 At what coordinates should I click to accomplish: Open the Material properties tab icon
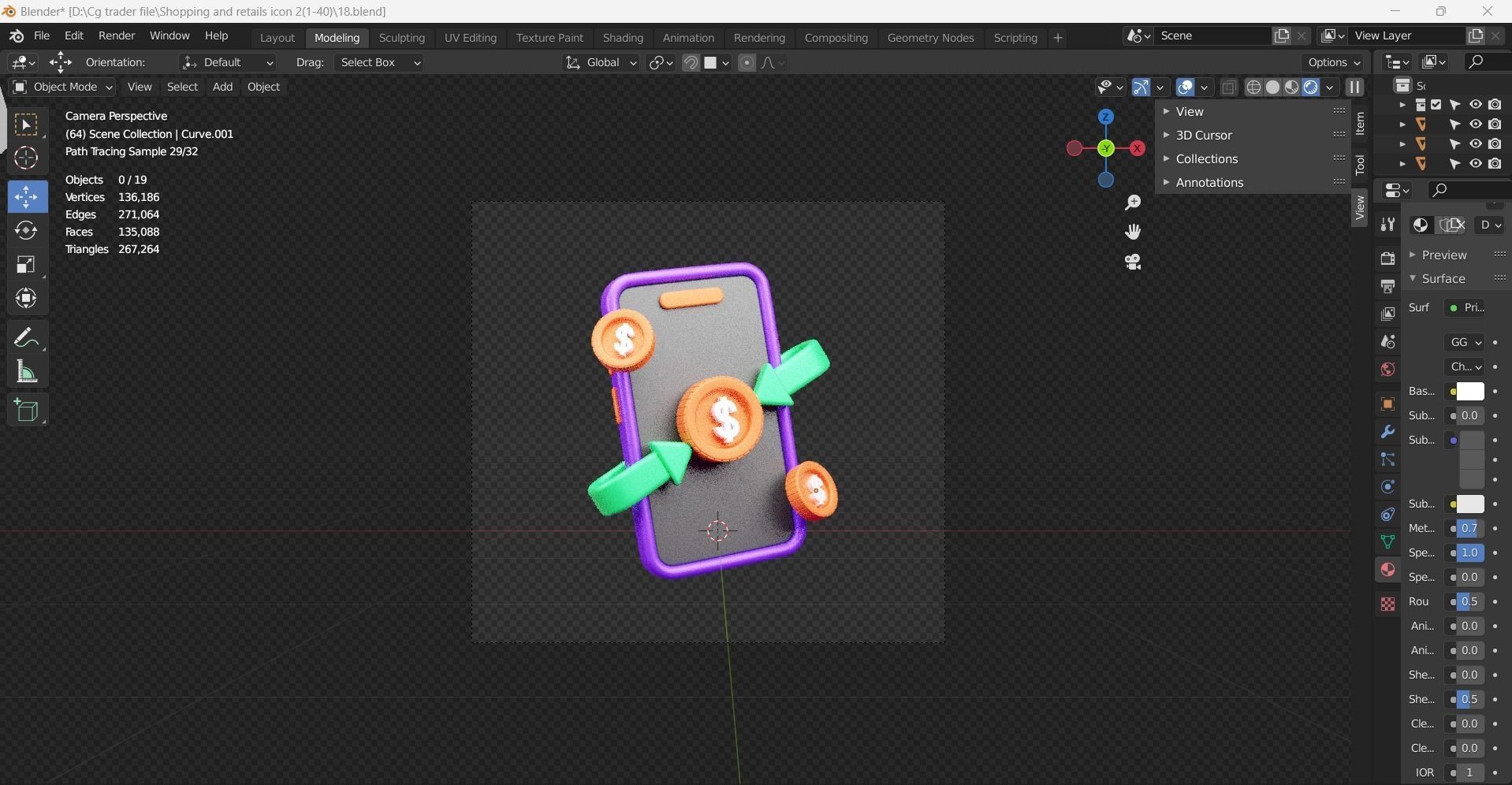(1387, 570)
